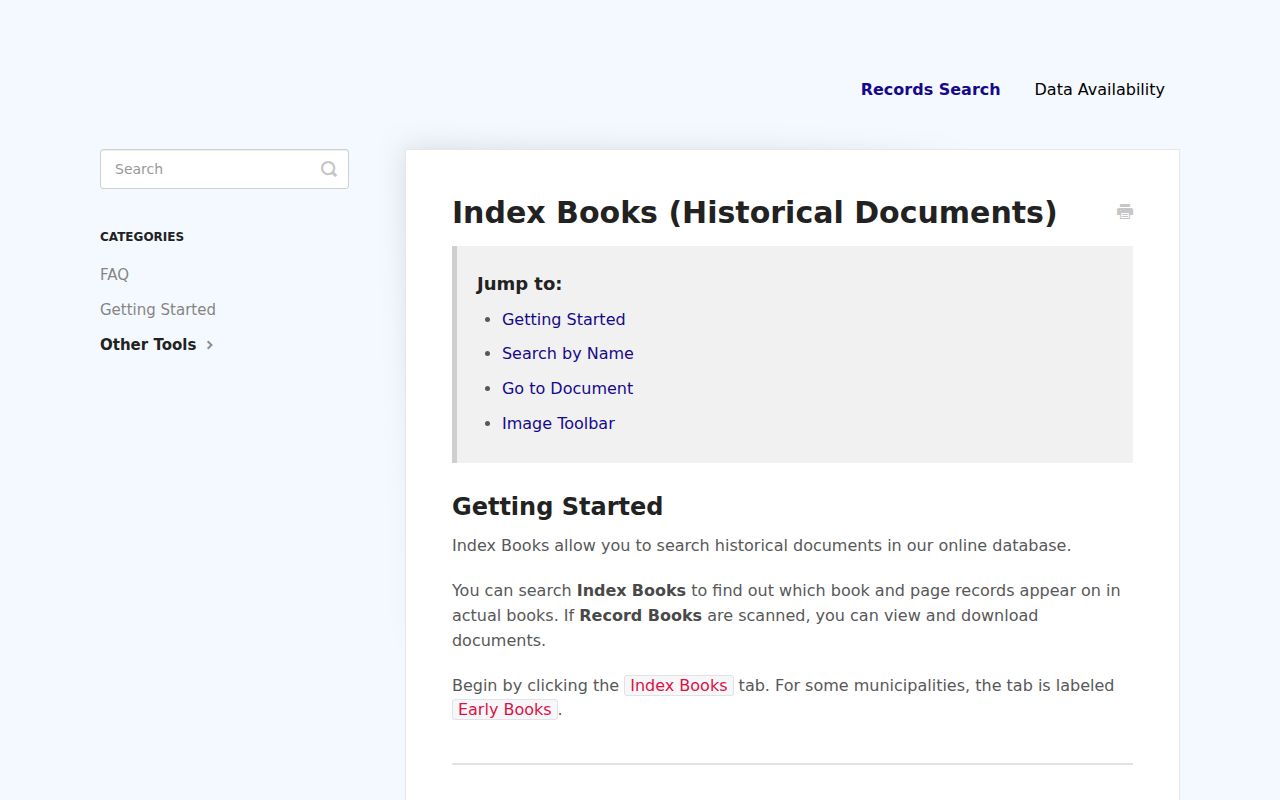Focus the Search input field
The image size is (1280, 800).
(x=224, y=169)
